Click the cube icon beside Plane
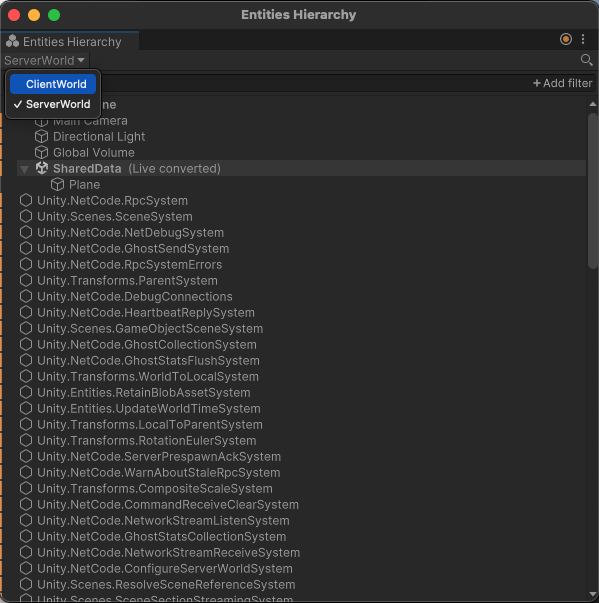Viewport: 599px width, 603px height. [57, 185]
